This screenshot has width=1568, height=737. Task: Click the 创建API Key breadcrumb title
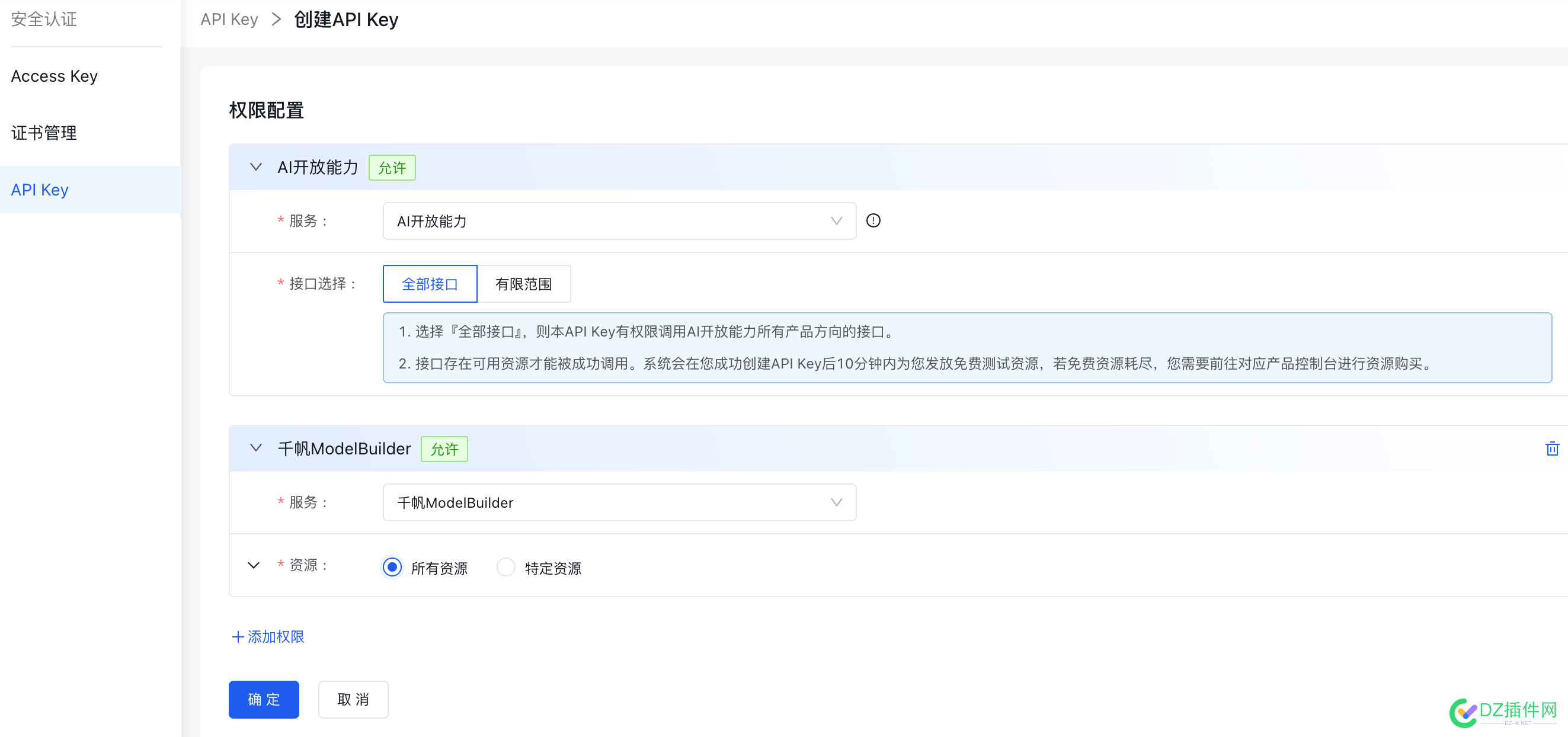(x=345, y=20)
